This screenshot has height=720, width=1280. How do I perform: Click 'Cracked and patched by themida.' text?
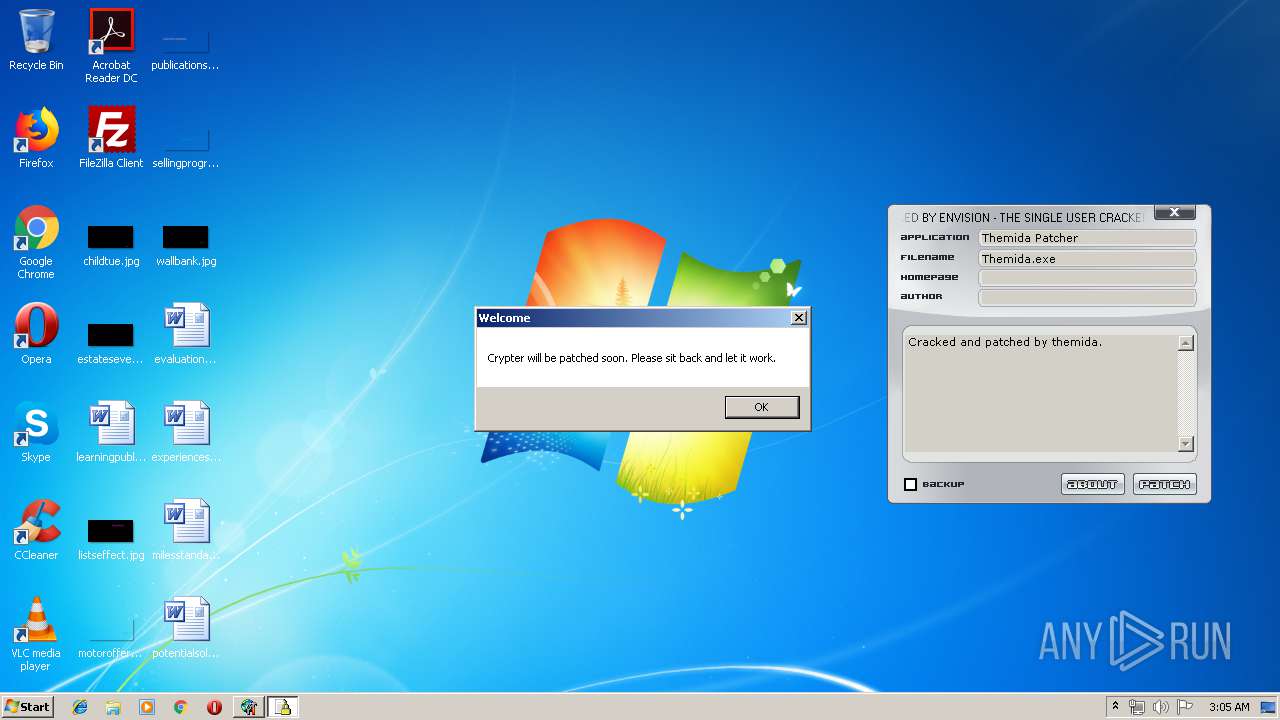(x=1005, y=342)
